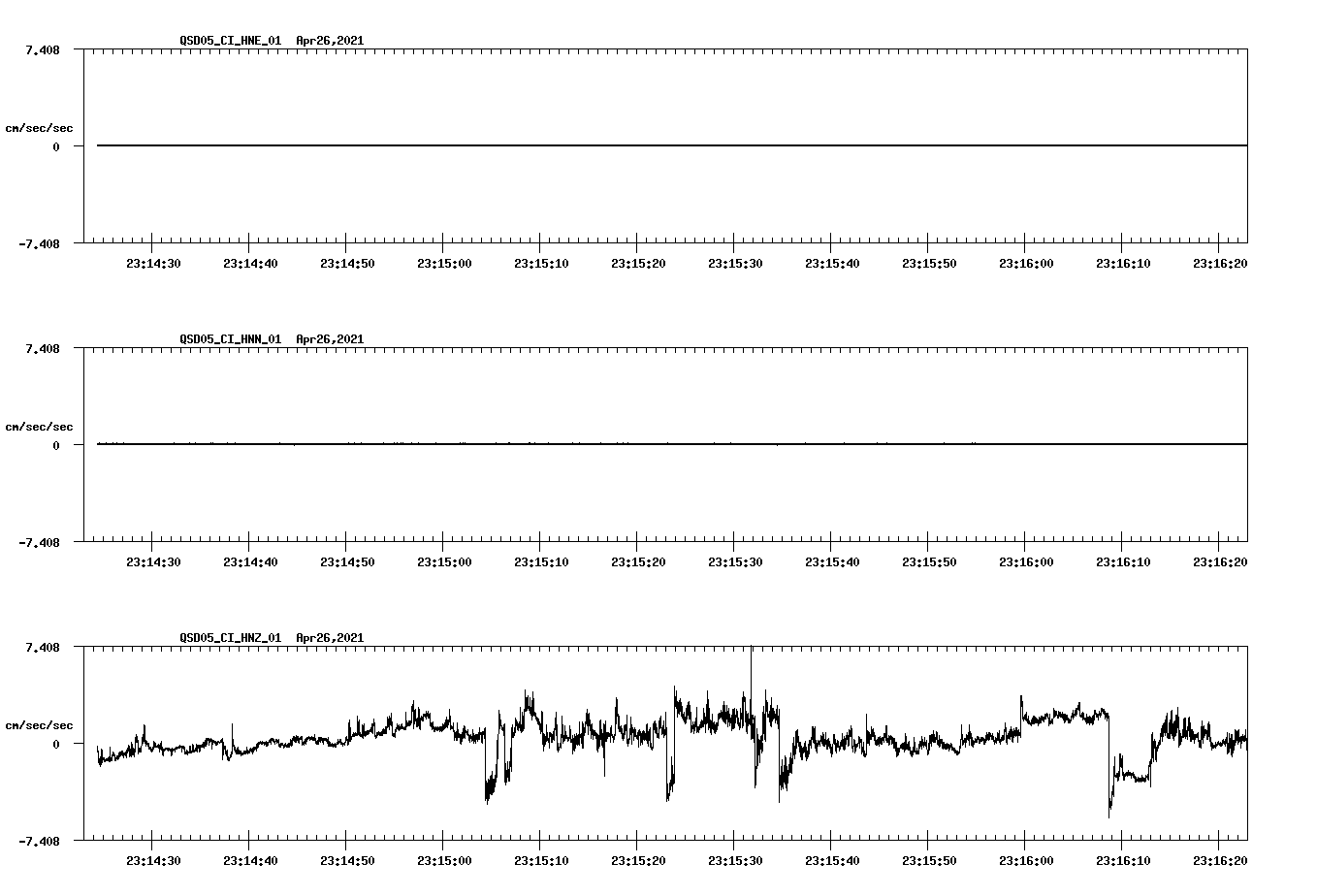This screenshot has width=1317, height=896.
Task: Click the HNN plot's flat zero baseline
Action: [582, 443]
